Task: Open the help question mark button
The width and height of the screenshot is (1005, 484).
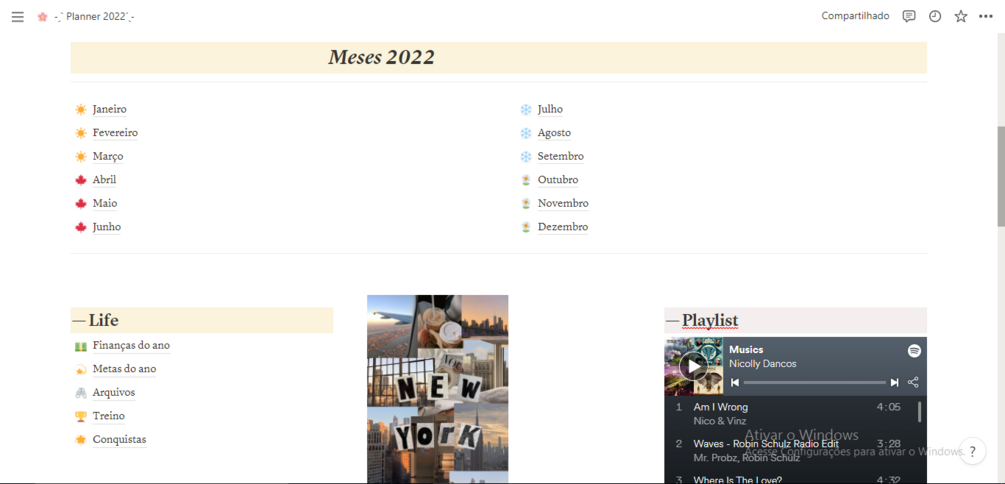Action: (972, 451)
